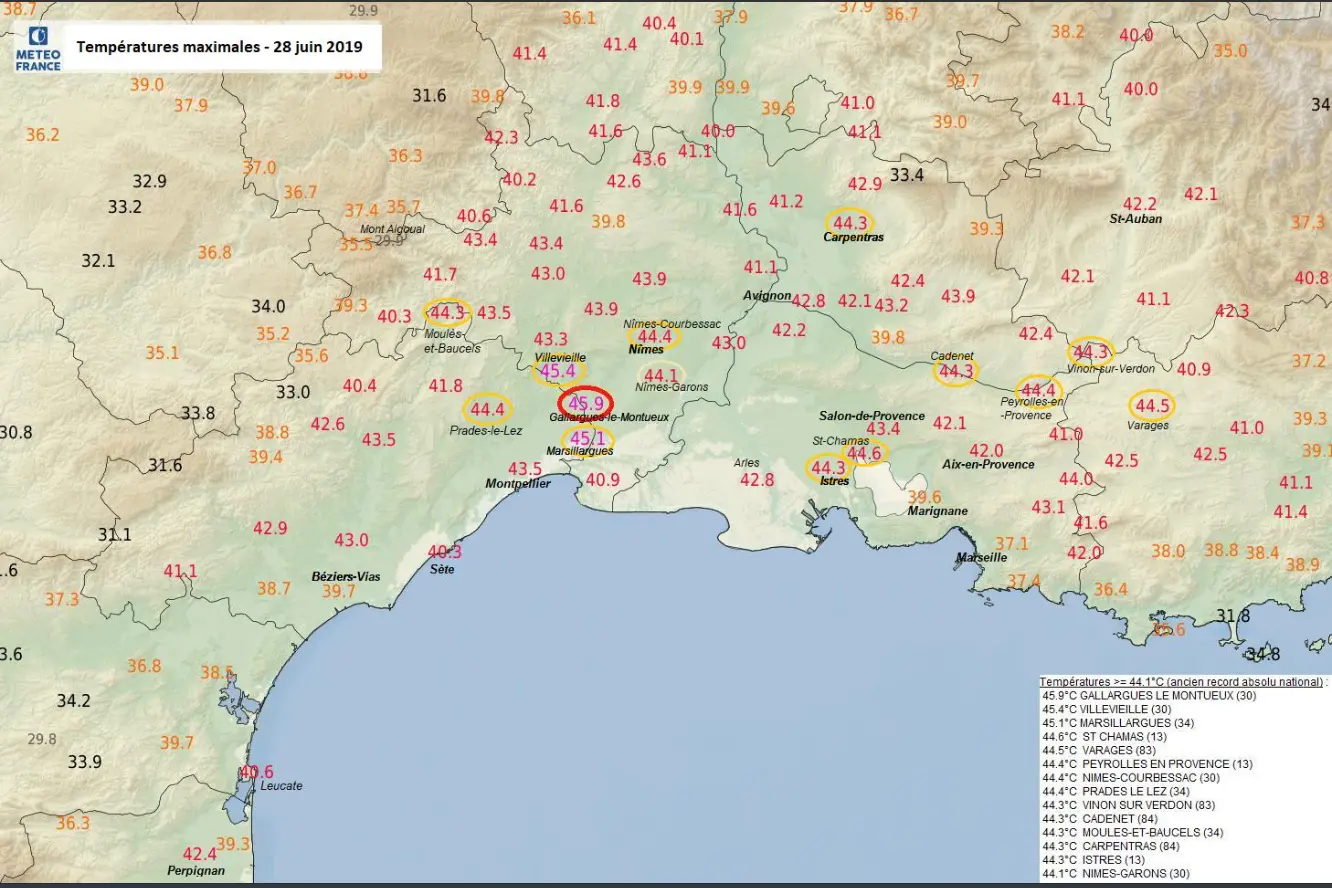Select the Avignon city label

[x=767, y=296]
